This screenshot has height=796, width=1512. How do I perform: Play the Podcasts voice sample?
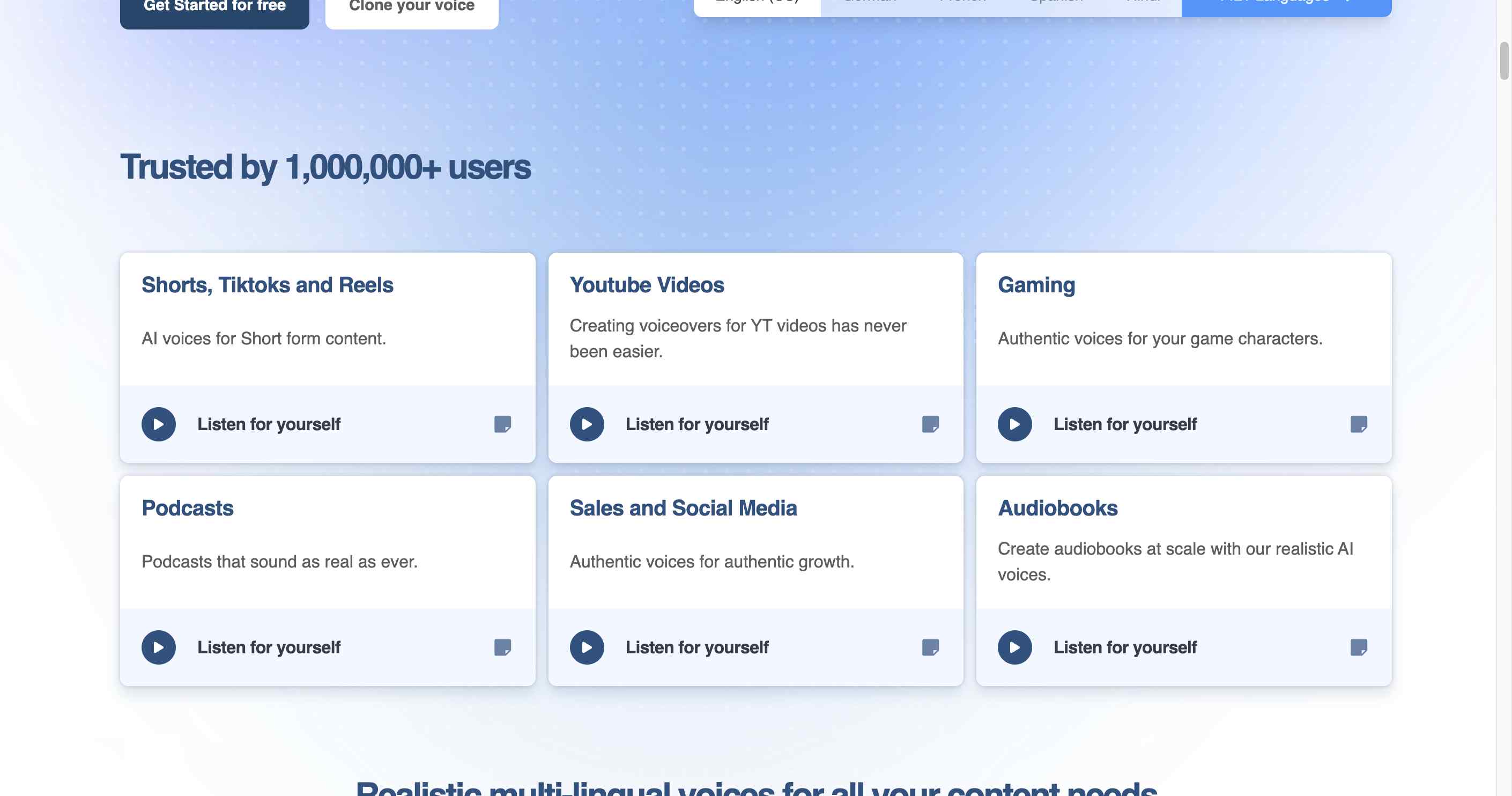click(159, 647)
